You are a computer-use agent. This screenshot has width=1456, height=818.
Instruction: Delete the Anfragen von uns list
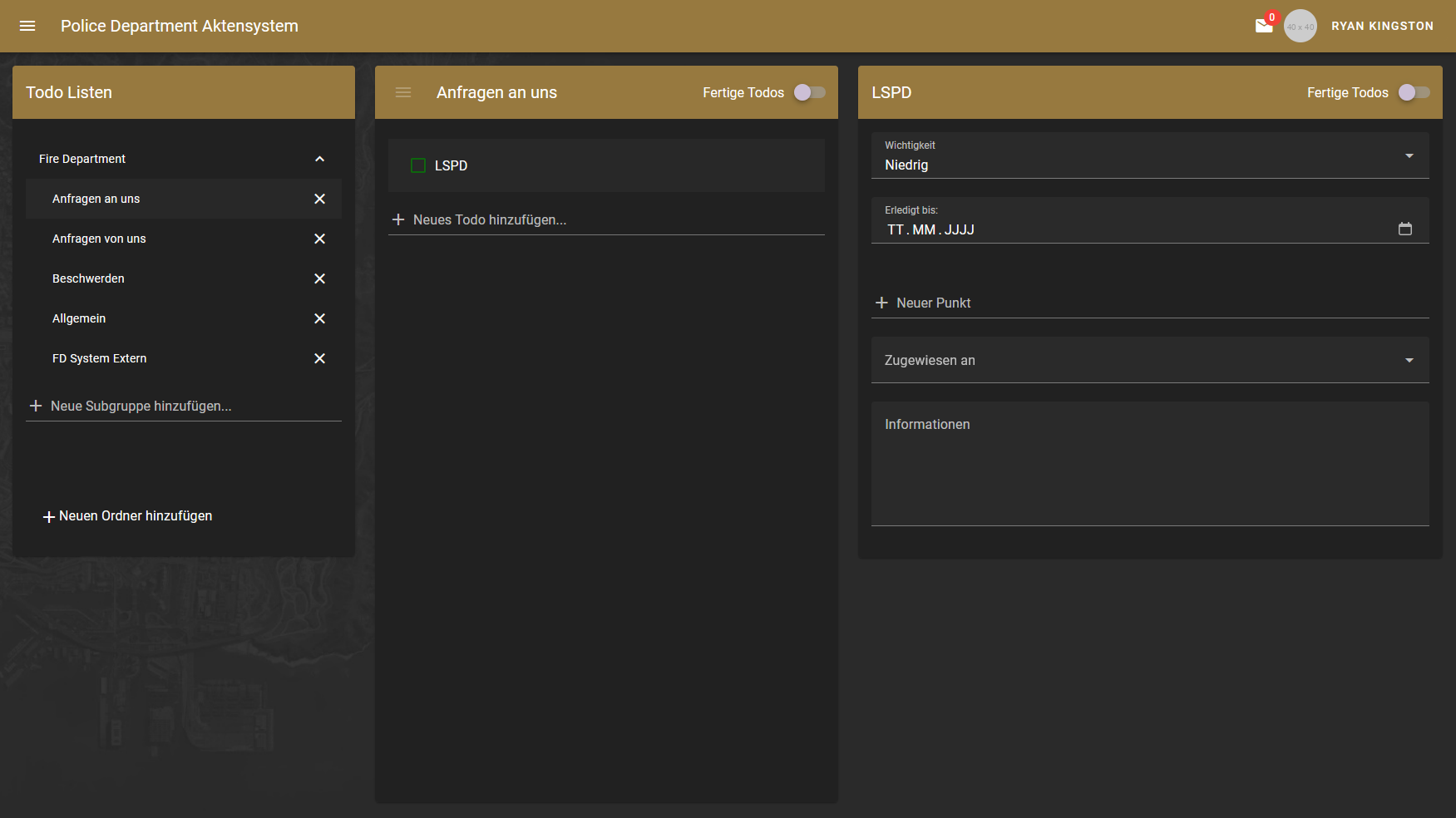(319, 239)
